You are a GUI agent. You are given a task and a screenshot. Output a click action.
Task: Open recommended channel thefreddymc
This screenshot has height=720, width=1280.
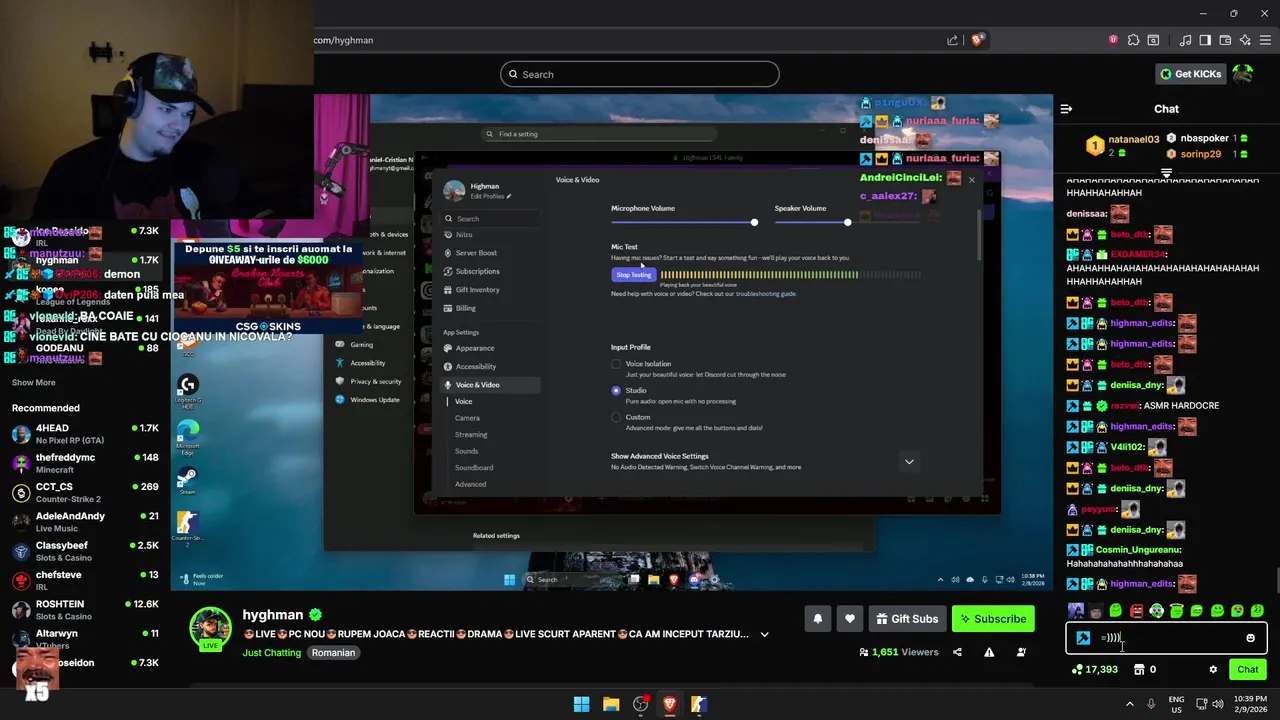pos(85,463)
